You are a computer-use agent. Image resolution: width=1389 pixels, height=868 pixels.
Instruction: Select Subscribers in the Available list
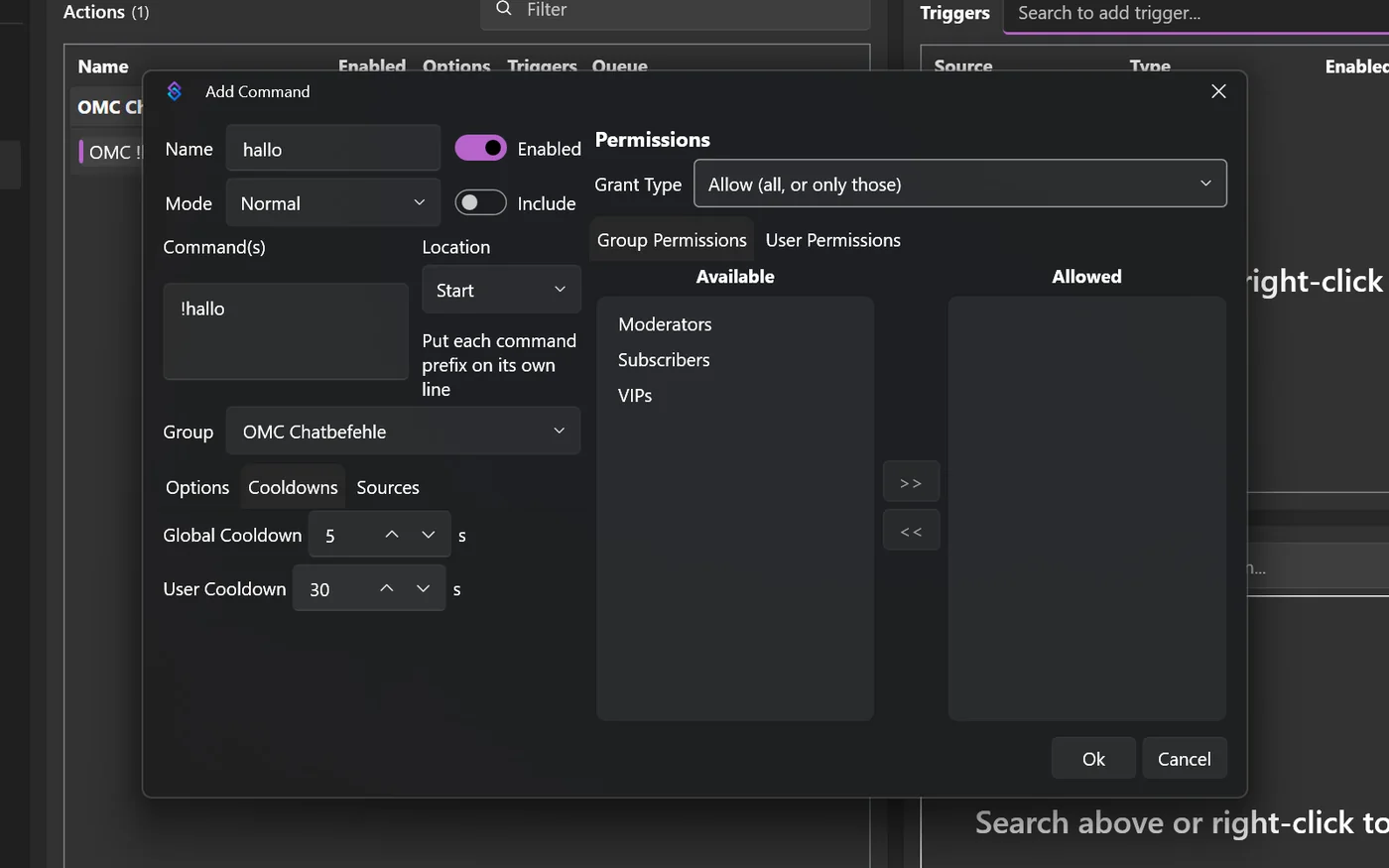click(664, 360)
